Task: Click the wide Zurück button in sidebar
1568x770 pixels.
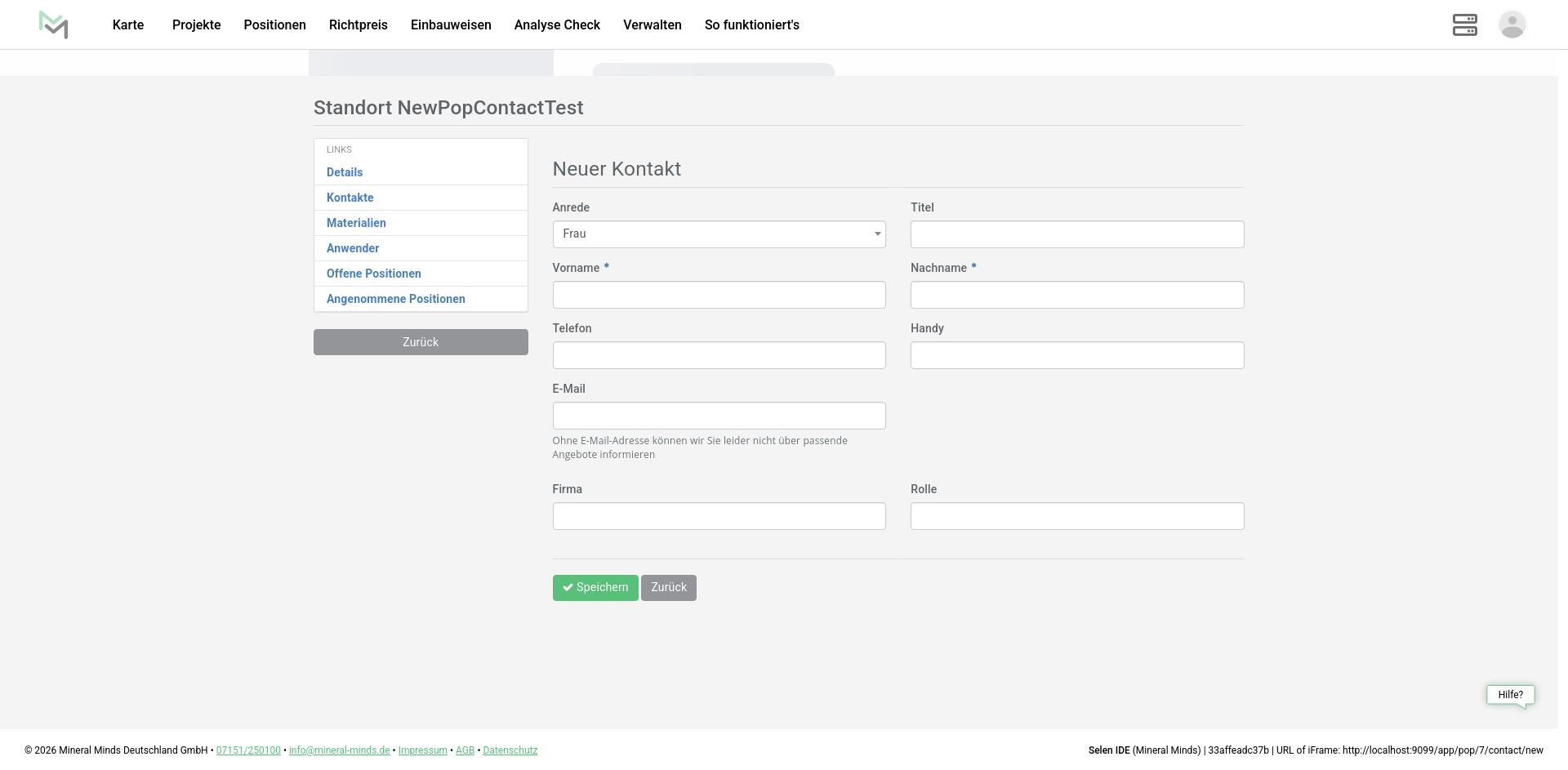Action: (x=421, y=342)
